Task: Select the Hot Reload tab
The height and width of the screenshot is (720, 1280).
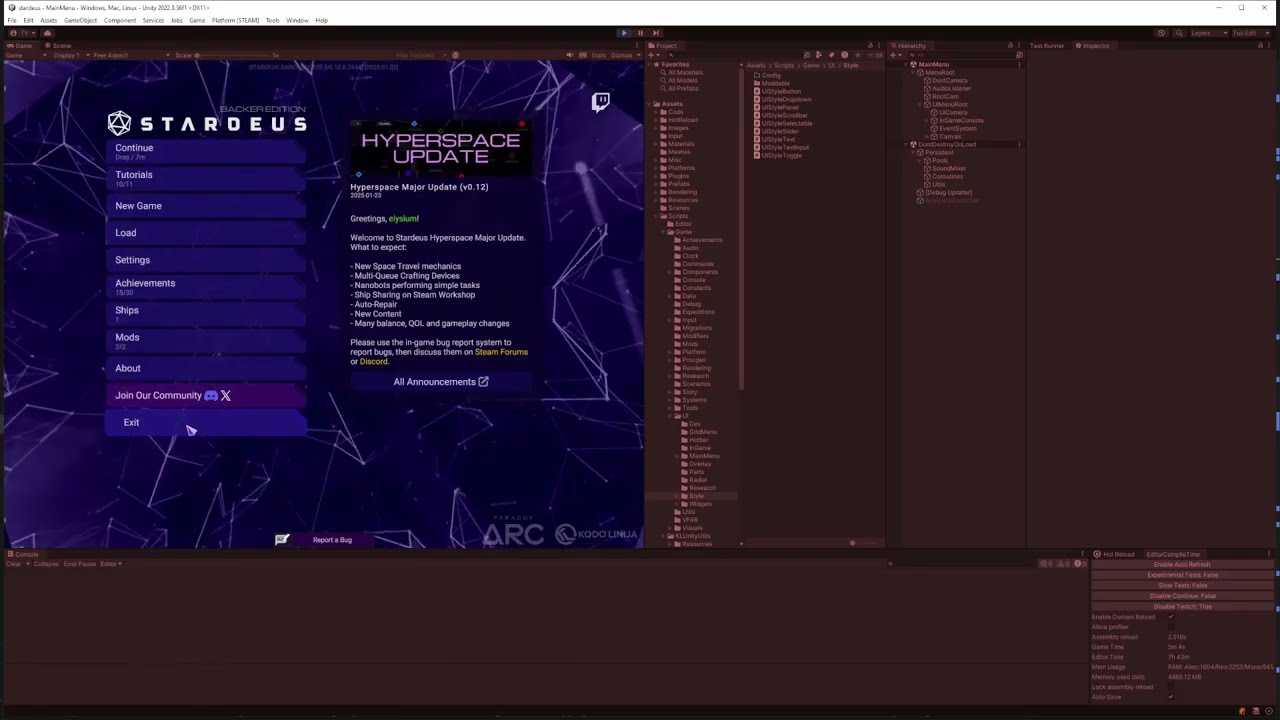Action: [1115, 554]
